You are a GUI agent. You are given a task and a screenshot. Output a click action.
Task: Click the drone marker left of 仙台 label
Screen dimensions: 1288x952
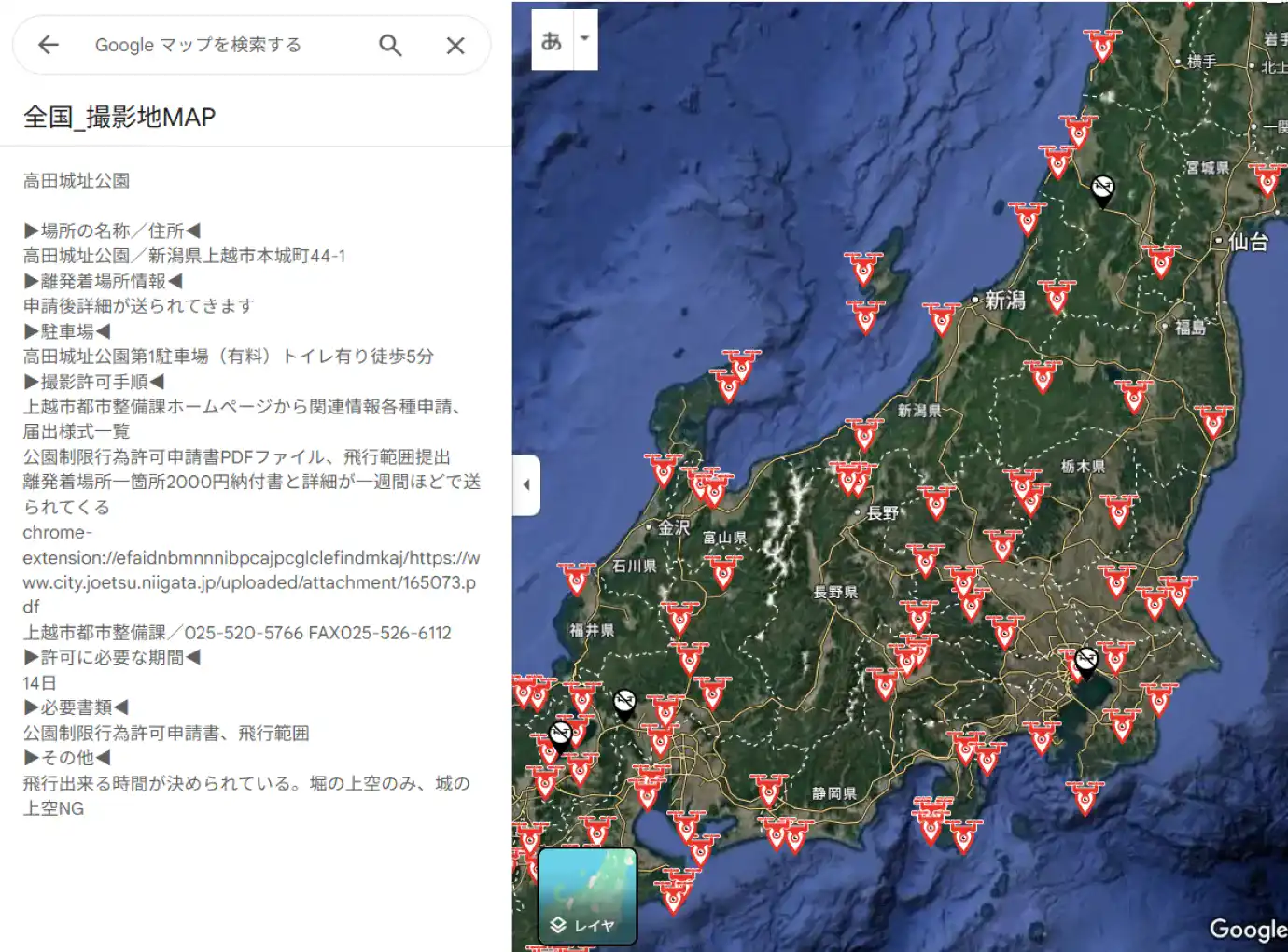coord(1161,261)
